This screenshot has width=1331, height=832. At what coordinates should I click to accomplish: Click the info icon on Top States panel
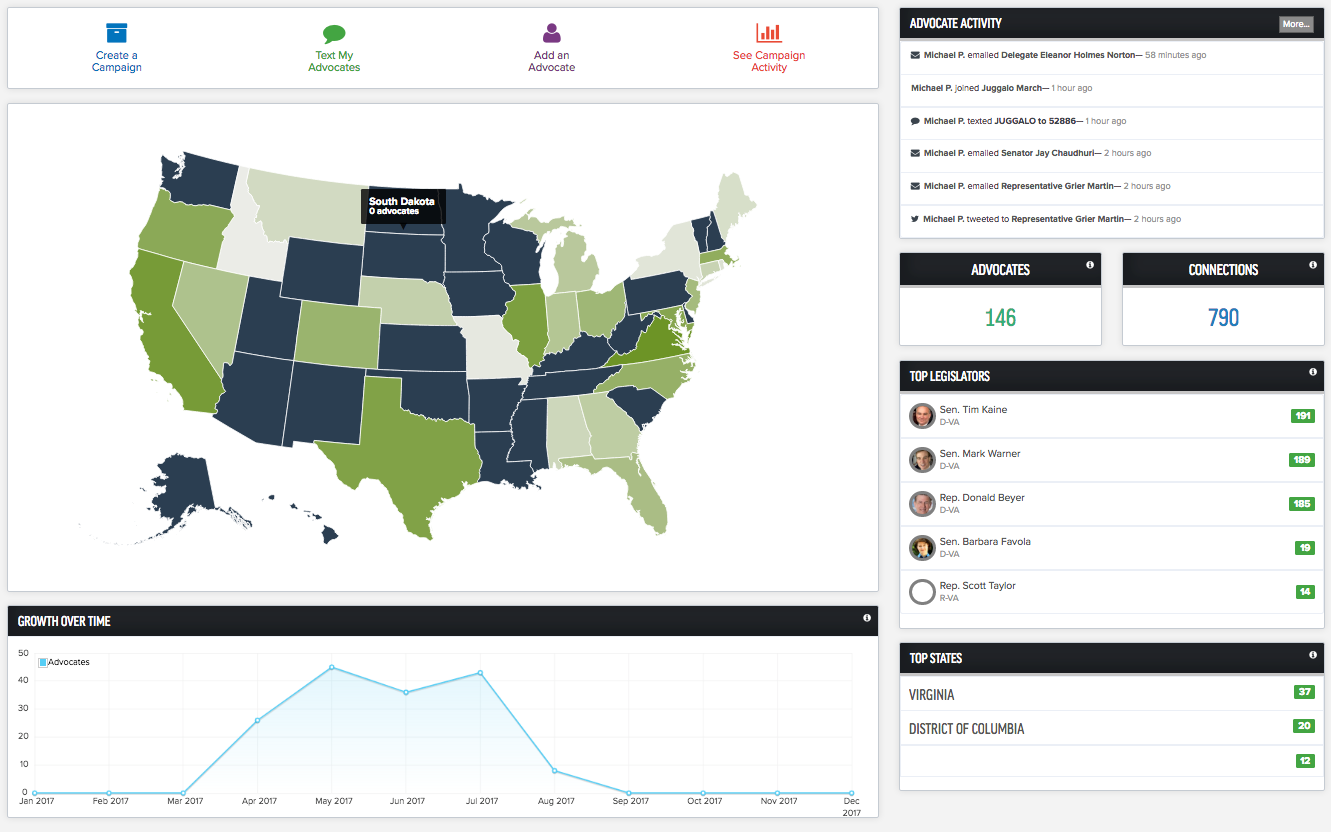(1313, 655)
